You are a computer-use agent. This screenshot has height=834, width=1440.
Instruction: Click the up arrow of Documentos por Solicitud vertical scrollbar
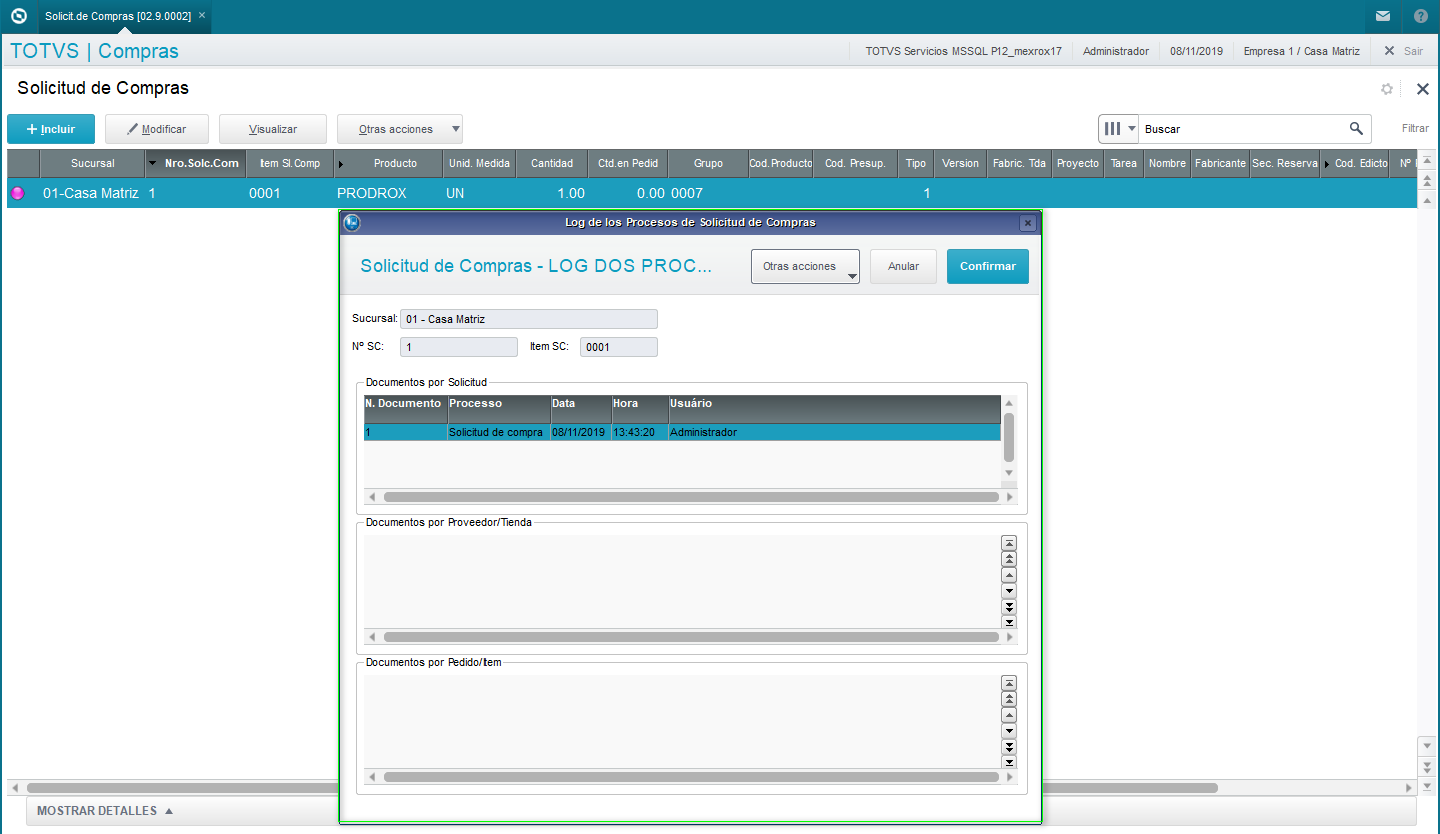(1009, 402)
